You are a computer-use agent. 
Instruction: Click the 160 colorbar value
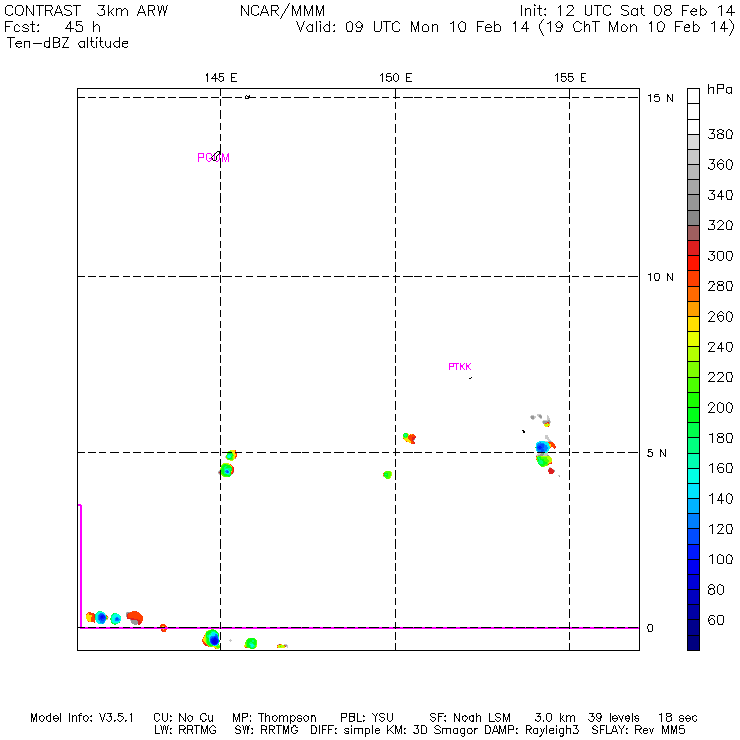(720, 468)
